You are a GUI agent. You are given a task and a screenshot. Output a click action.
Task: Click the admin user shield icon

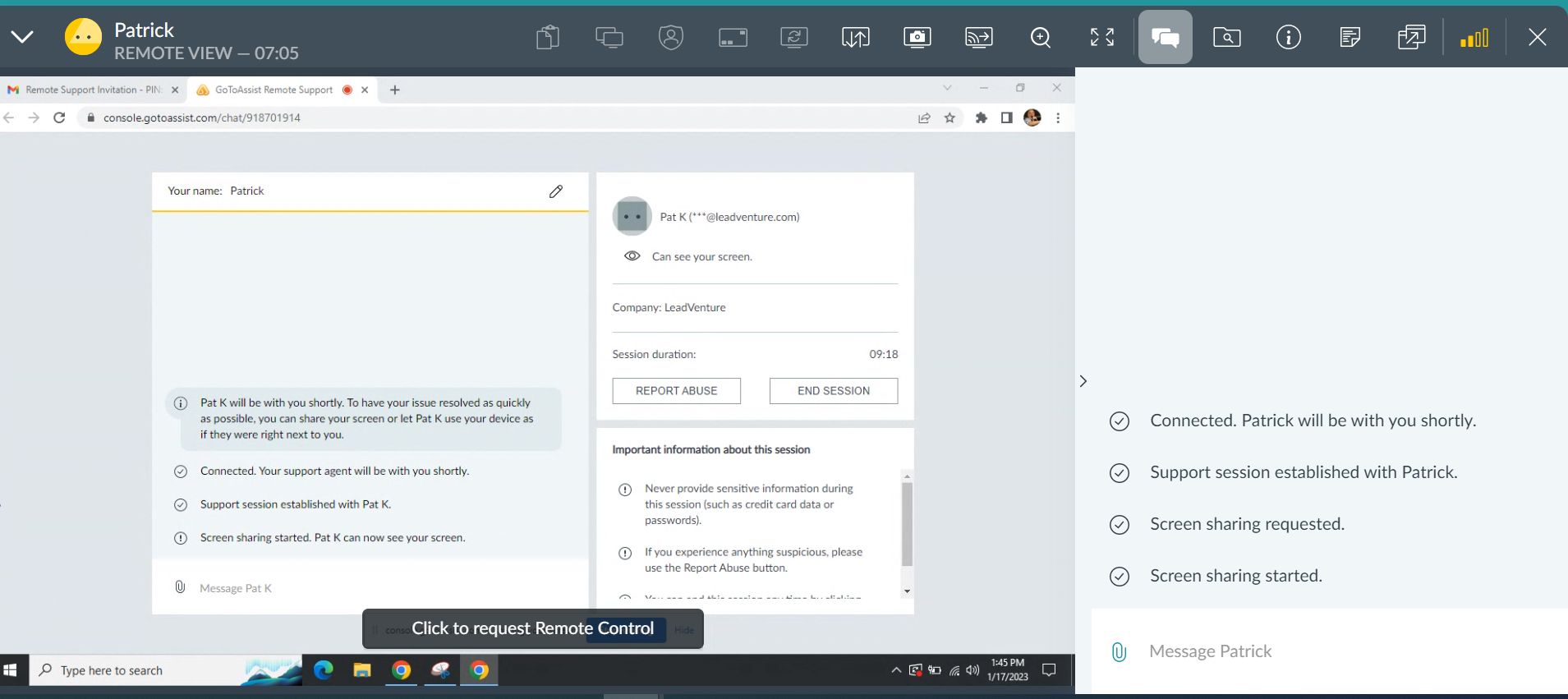(x=671, y=37)
